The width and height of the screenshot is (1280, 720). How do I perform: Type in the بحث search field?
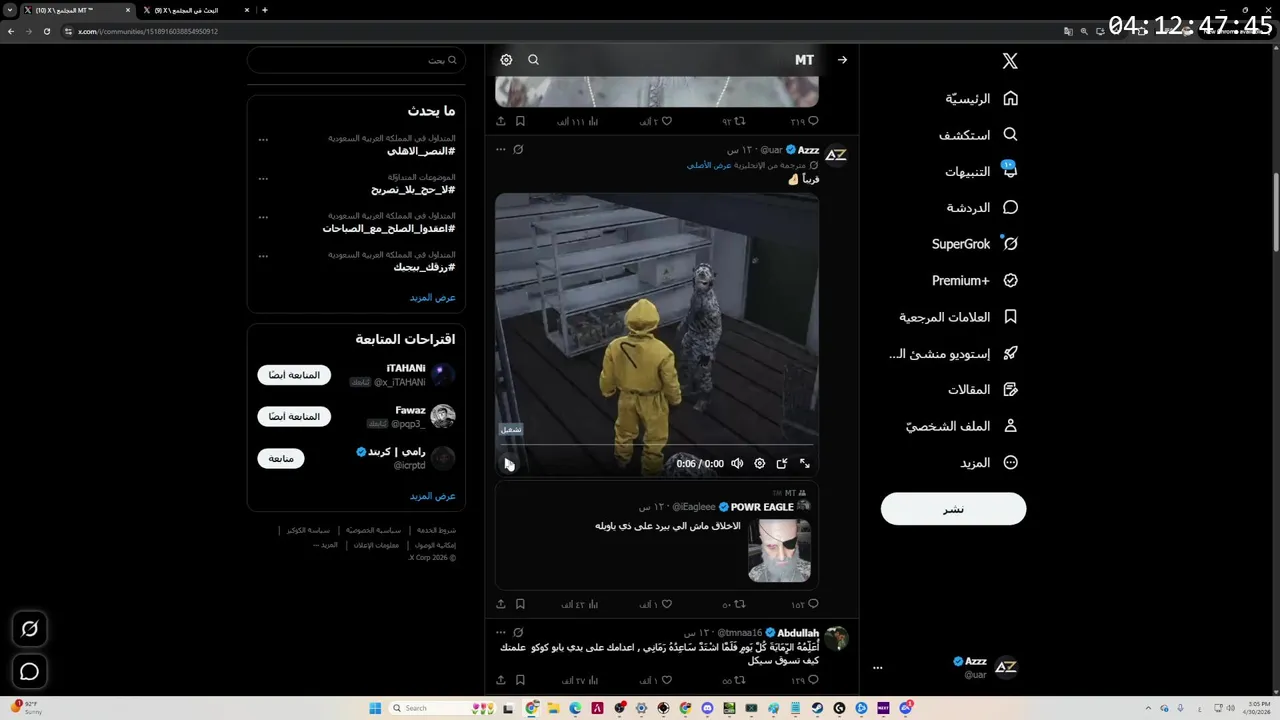355,60
